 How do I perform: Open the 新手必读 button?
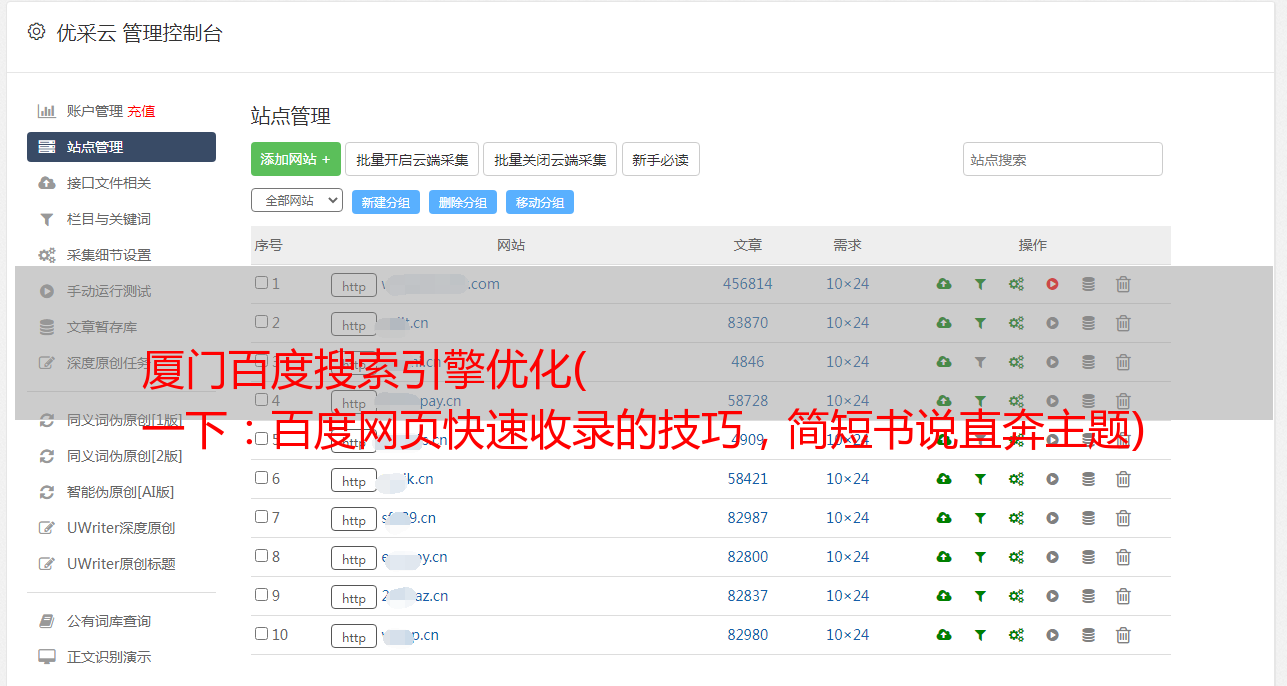coord(661,159)
